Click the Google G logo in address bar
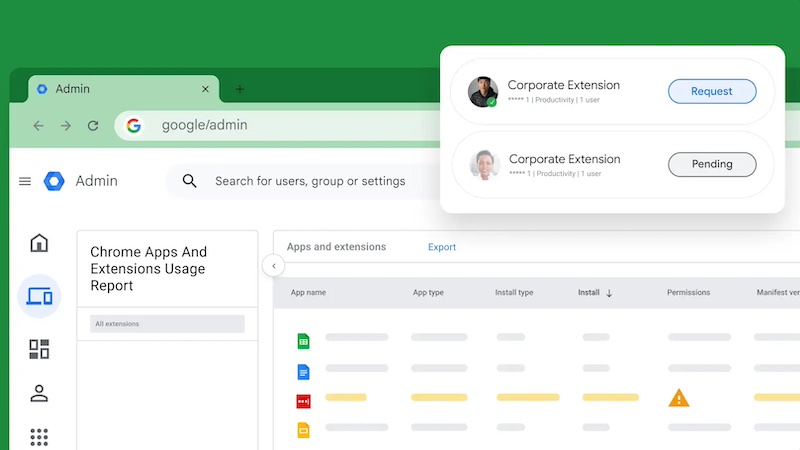This screenshot has width=800, height=450. pos(134,126)
